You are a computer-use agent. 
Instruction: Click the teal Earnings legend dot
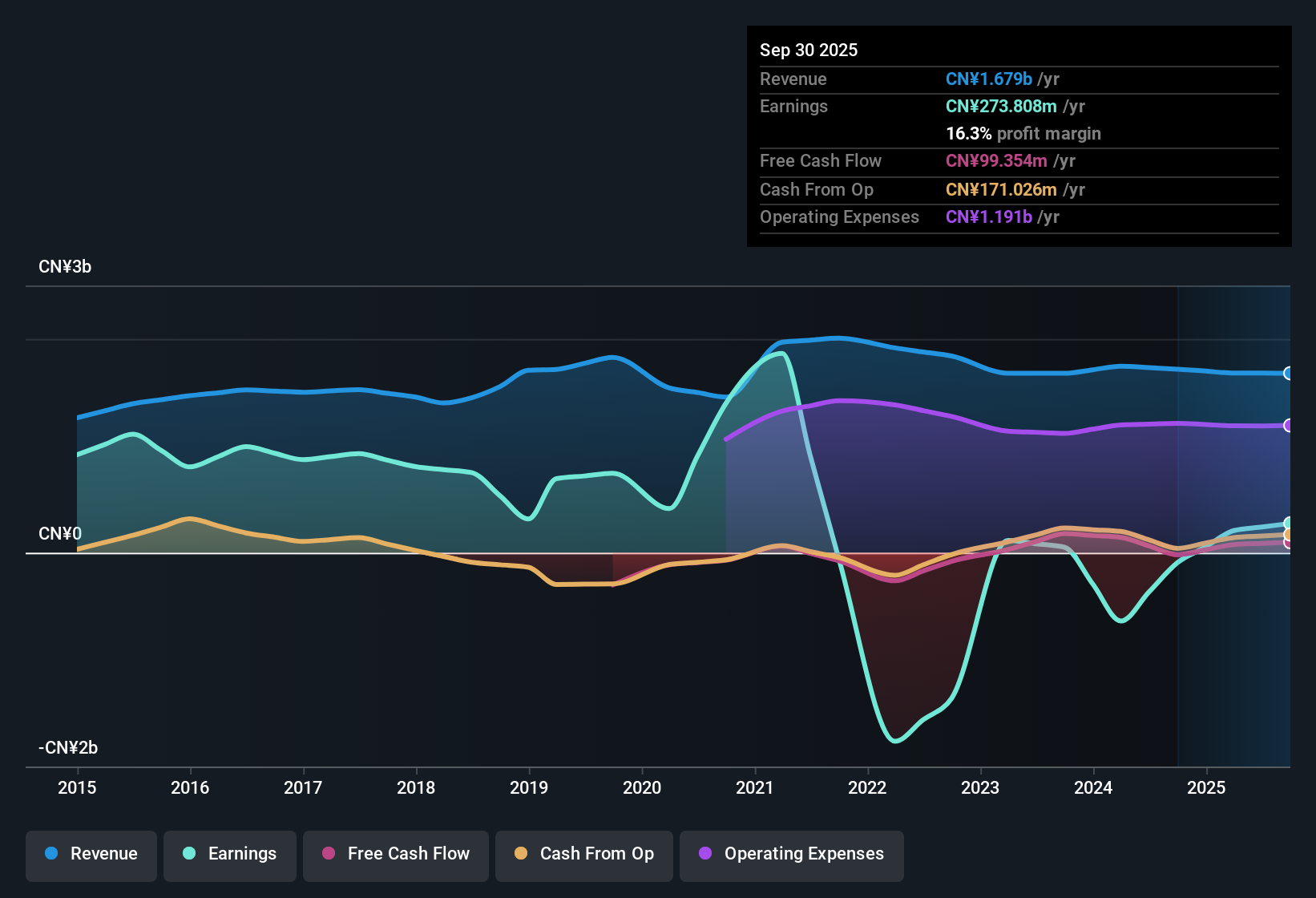tap(190, 854)
